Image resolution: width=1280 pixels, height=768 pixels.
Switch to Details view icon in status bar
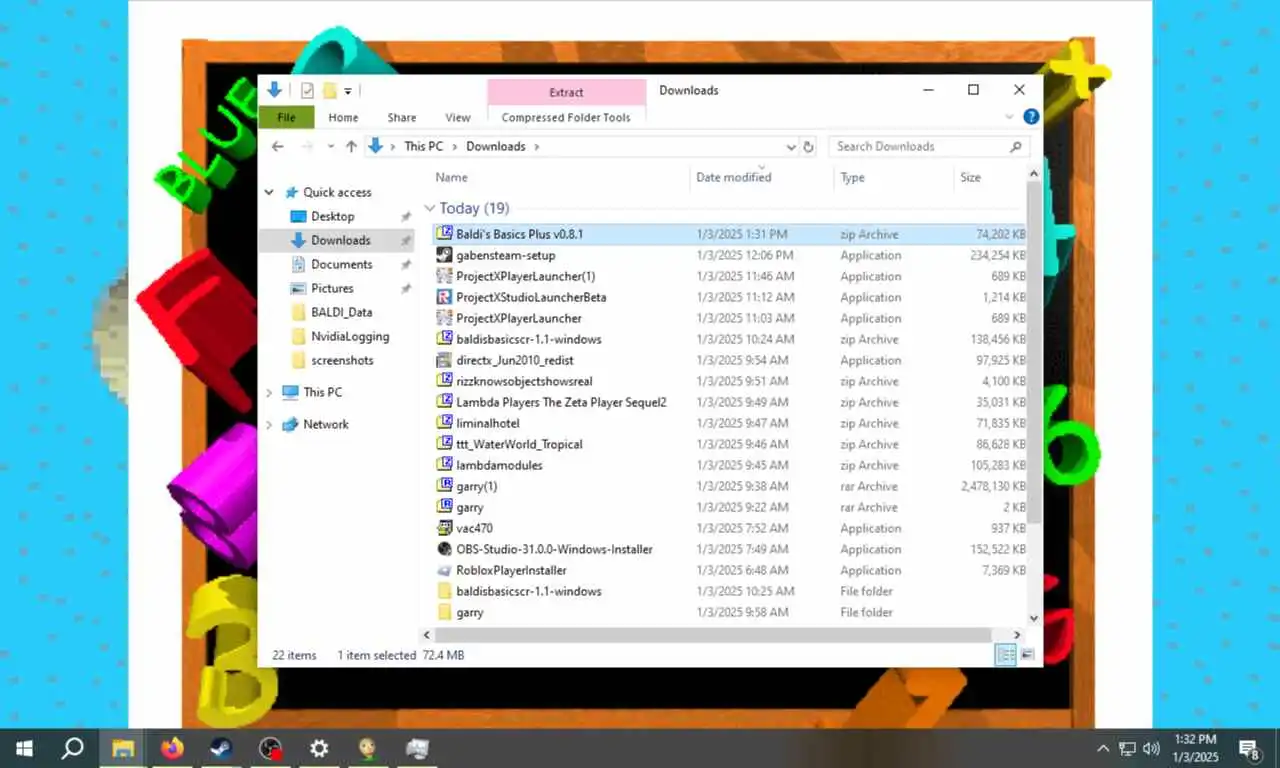(x=1006, y=655)
